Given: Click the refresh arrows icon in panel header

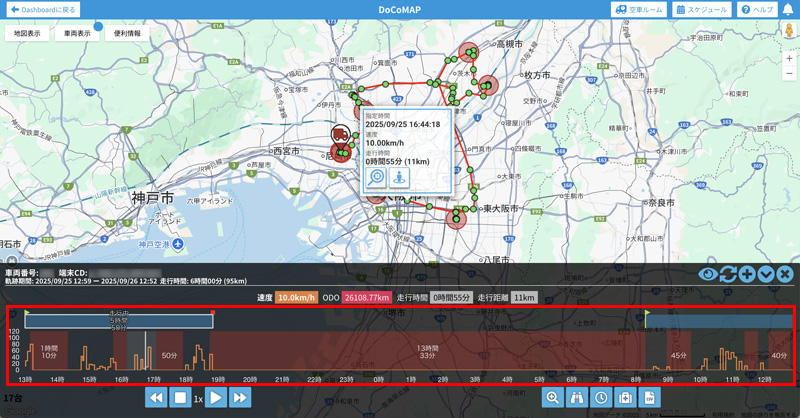Looking at the screenshot, I should [728, 274].
